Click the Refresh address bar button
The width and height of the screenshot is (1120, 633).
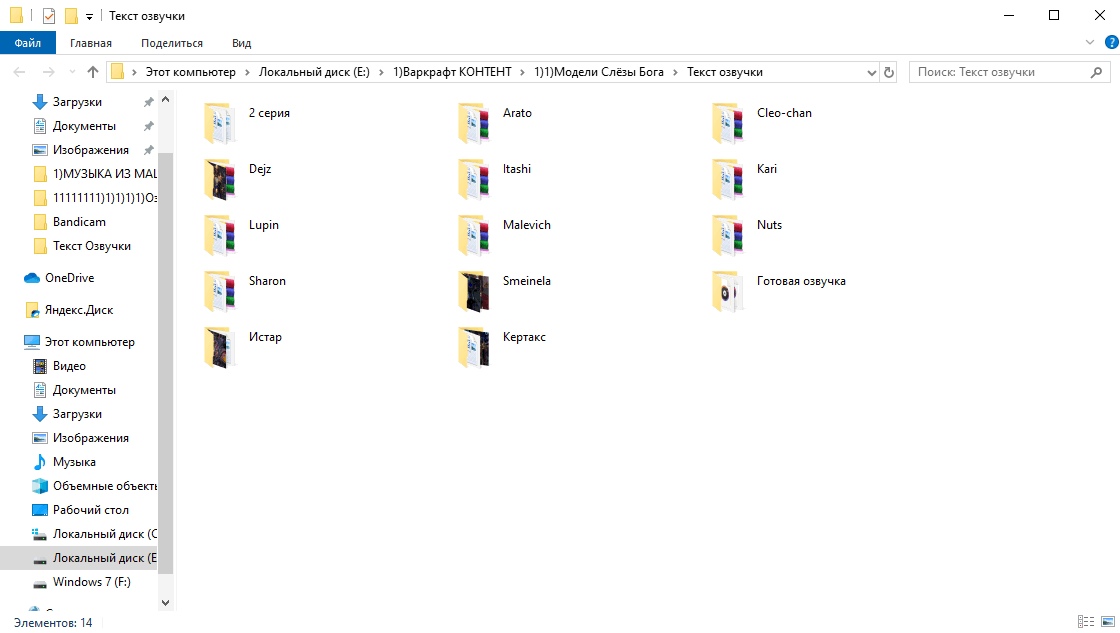(x=889, y=72)
